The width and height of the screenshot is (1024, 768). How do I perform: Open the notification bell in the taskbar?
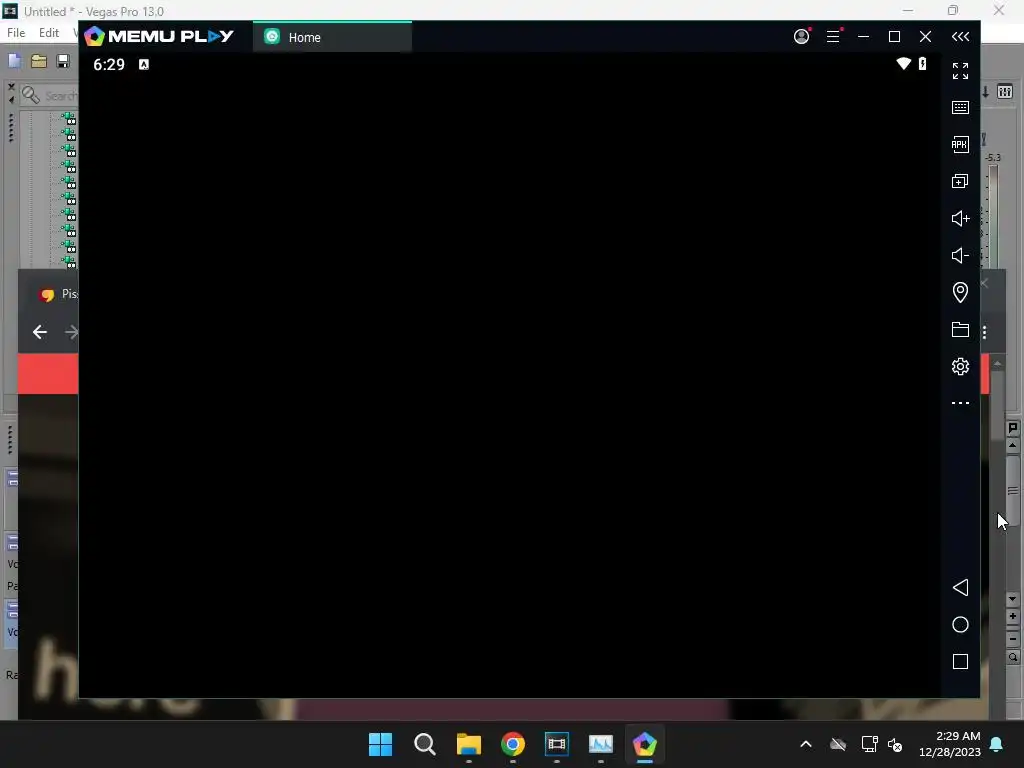[x=997, y=744]
